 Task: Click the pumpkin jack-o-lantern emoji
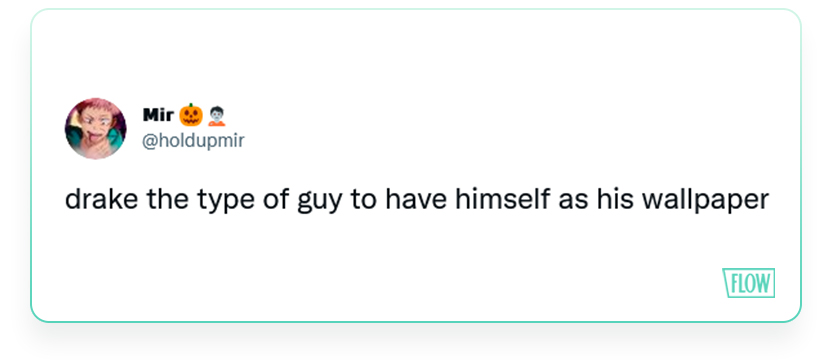[x=191, y=115]
